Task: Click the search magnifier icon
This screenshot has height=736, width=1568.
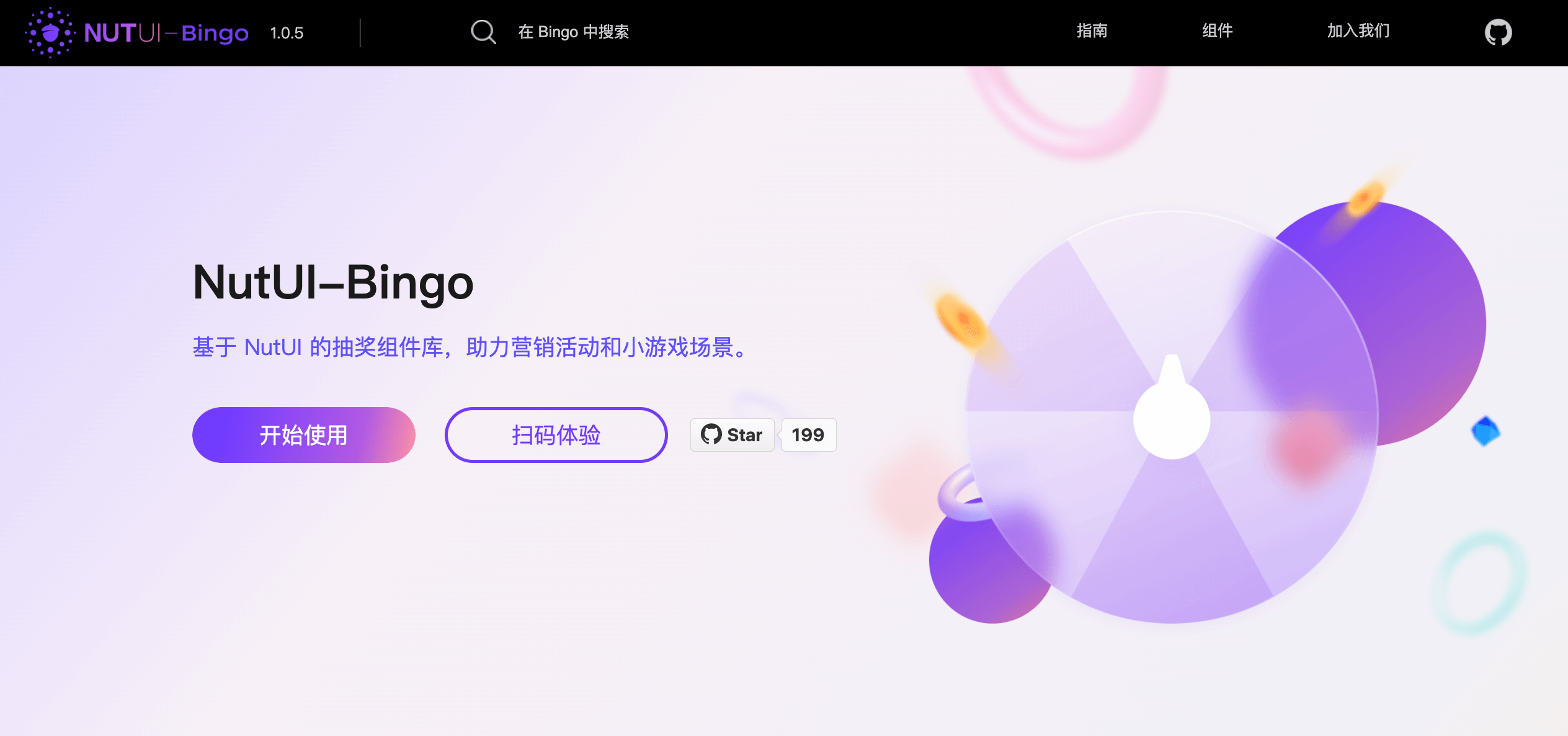Action: click(483, 32)
